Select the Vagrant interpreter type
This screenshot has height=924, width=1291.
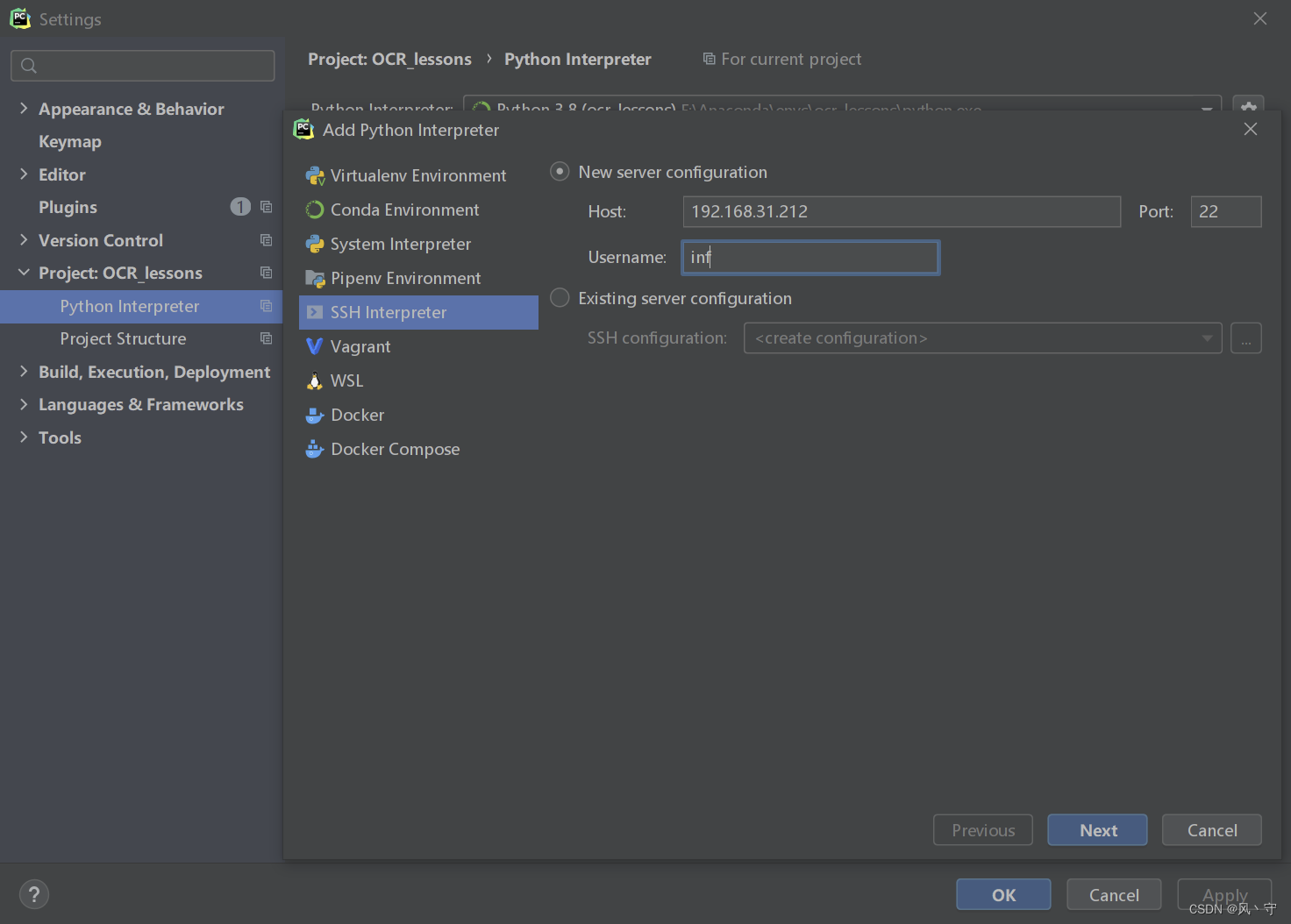[360, 346]
